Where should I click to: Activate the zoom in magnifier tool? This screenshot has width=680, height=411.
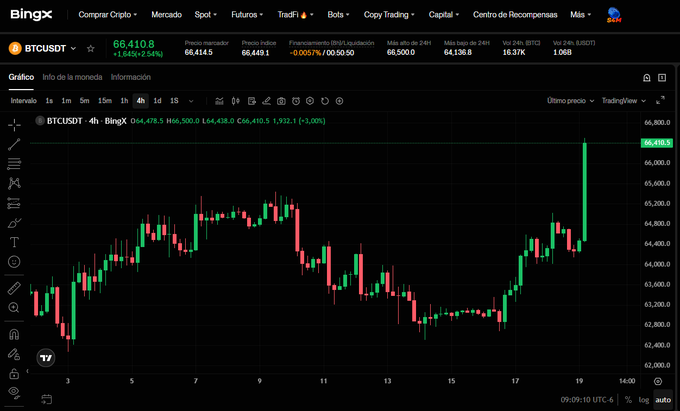tap(14, 308)
